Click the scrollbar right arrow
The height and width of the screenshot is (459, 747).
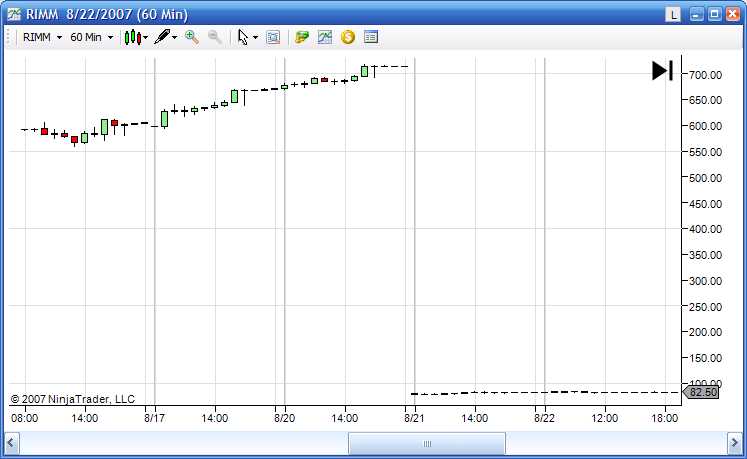tap(735, 444)
